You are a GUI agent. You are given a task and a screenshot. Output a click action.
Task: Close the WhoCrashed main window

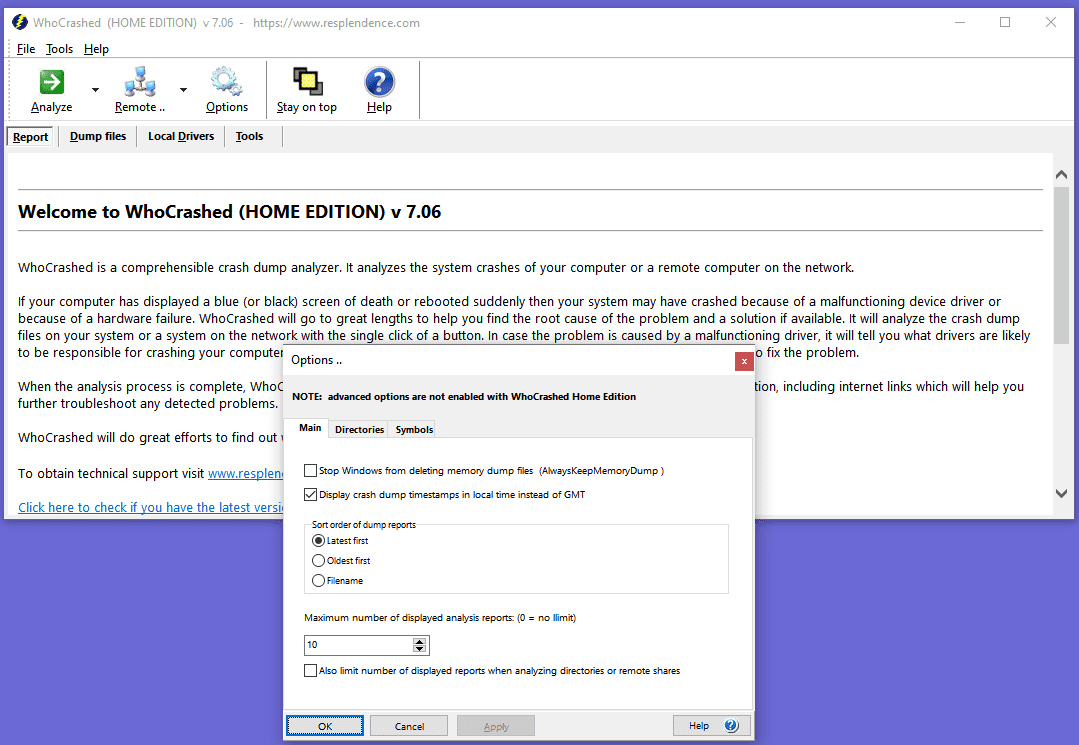coord(1051,23)
